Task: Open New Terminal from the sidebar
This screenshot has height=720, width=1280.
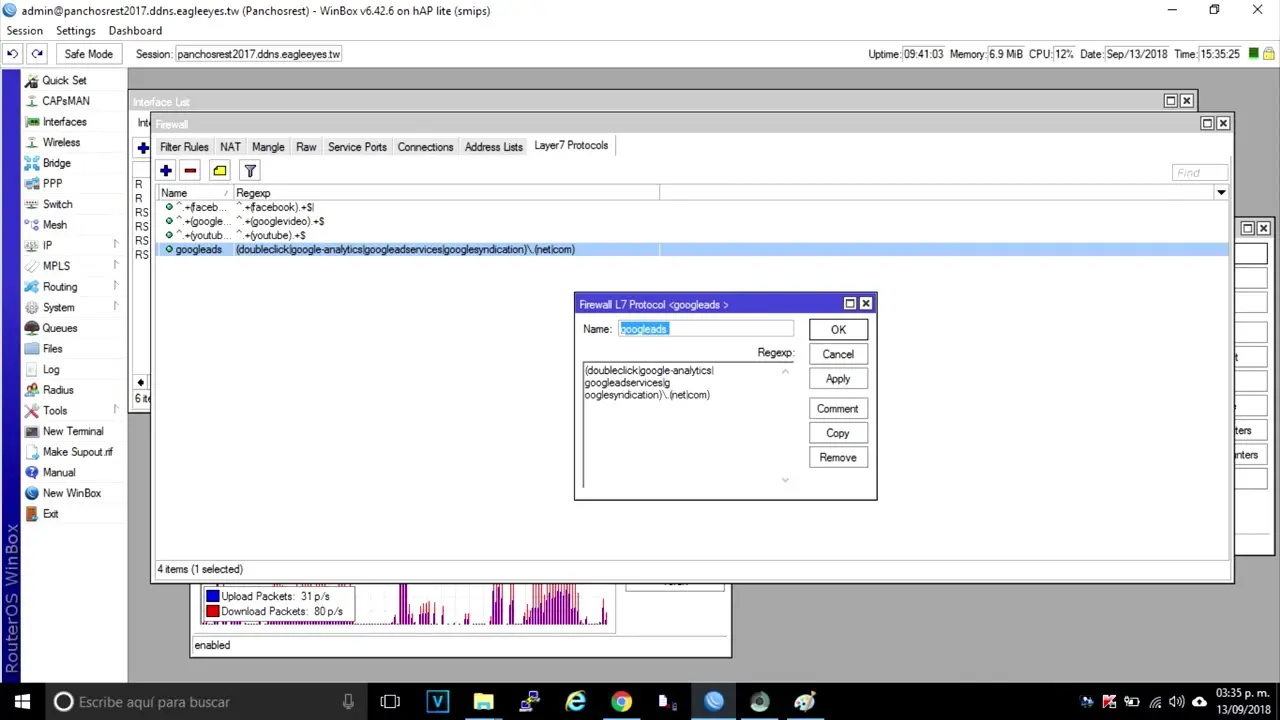Action: pos(73,431)
